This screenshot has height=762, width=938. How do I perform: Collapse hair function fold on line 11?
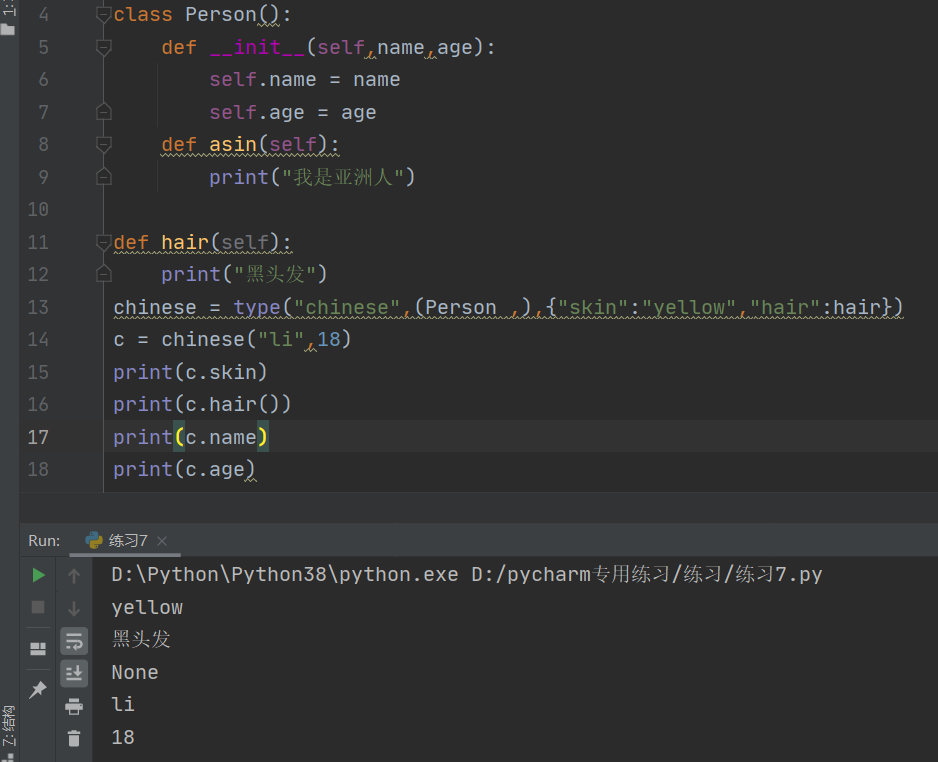coord(103,242)
